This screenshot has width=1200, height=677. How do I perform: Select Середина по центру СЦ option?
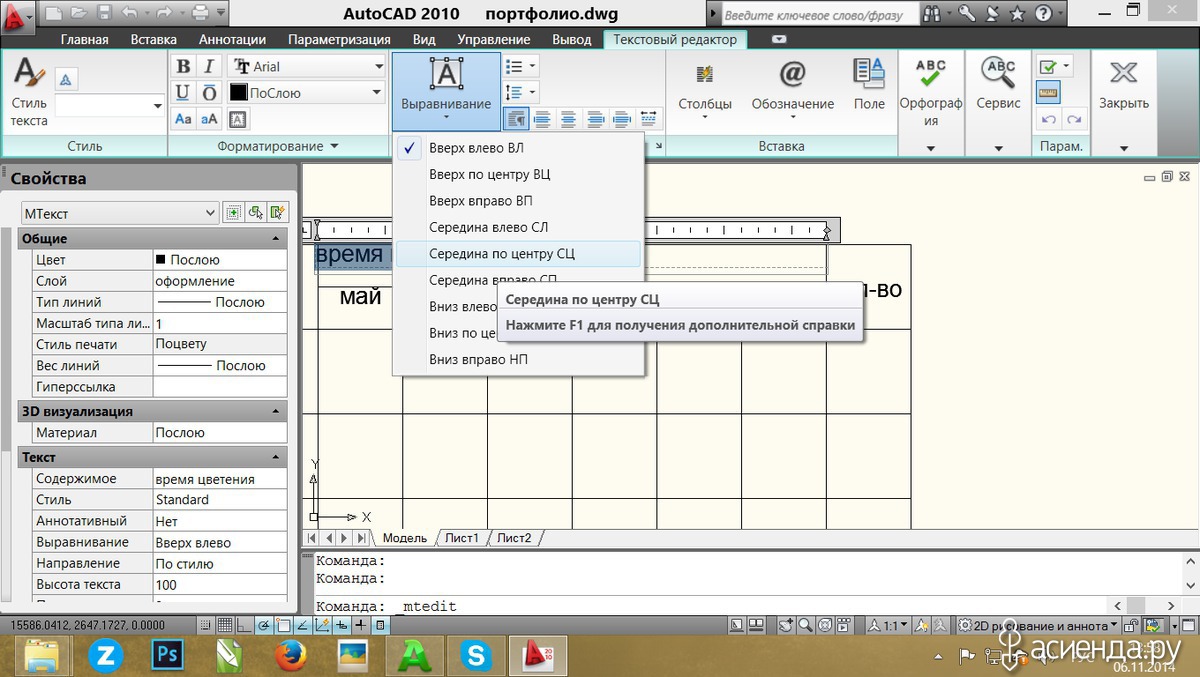(518, 254)
